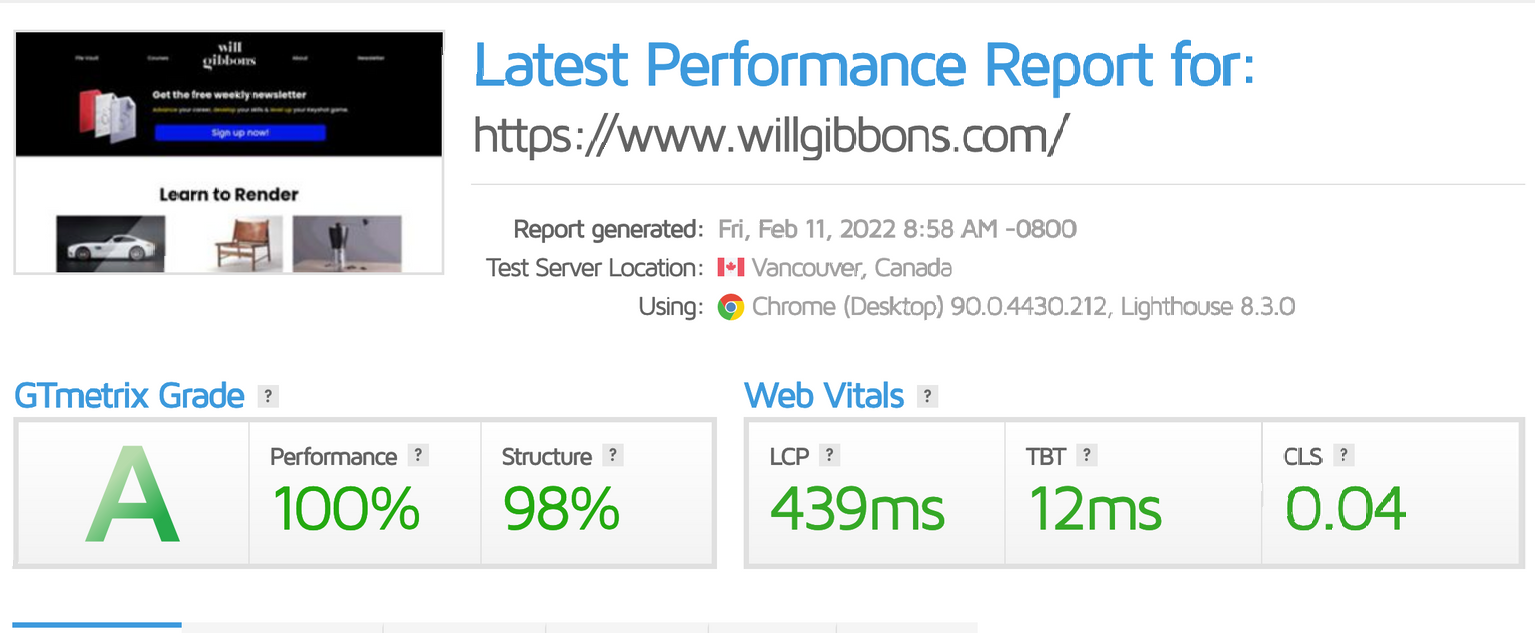This screenshot has height=633, width=1535.
Task: Open the TBT help tooltip icon
Action: pos(1087,455)
